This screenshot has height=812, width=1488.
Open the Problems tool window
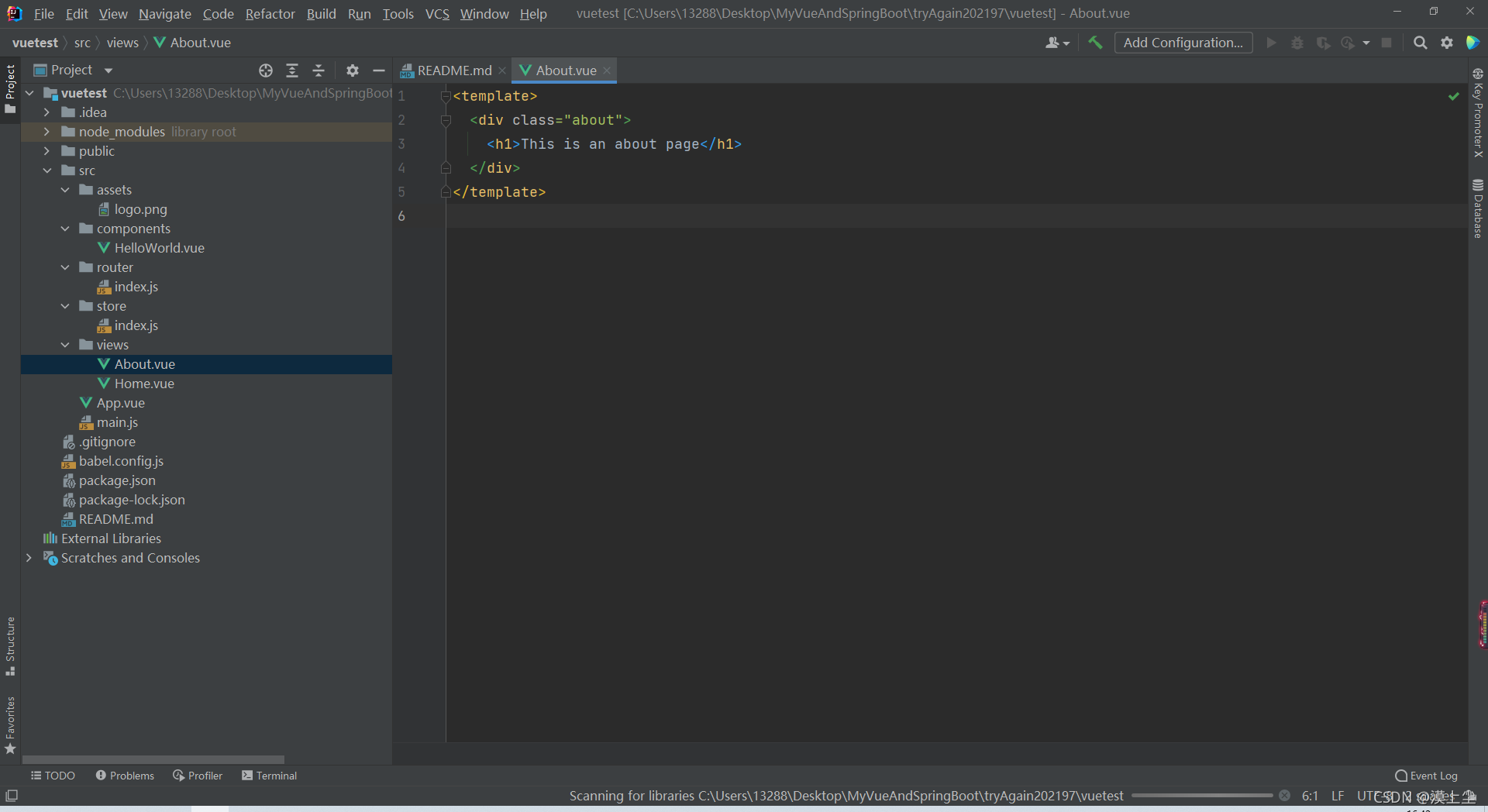(125, 776)
